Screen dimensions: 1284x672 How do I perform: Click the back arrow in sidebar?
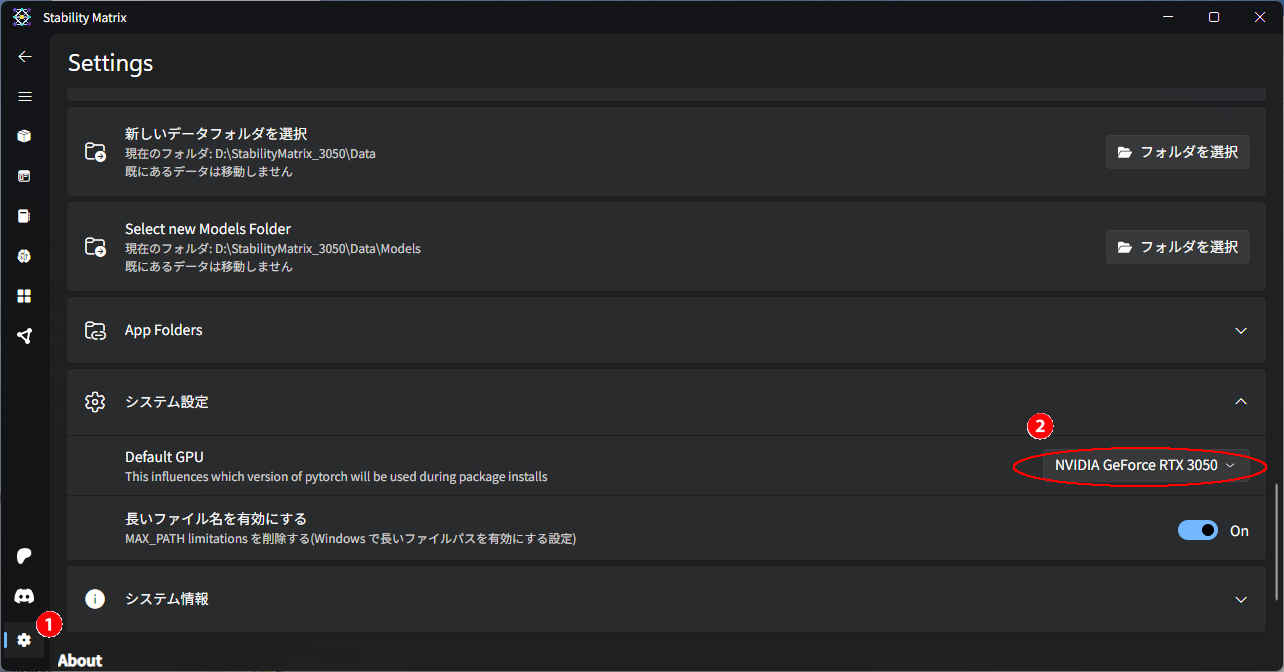(x=25, y=57)
